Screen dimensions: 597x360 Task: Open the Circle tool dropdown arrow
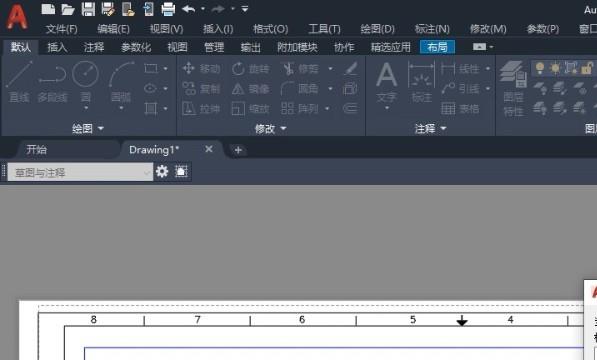(x=86, y=108)
